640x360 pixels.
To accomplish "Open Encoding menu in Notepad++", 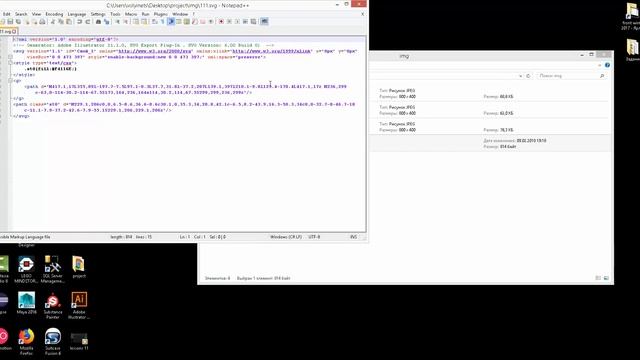I will 54,14.
